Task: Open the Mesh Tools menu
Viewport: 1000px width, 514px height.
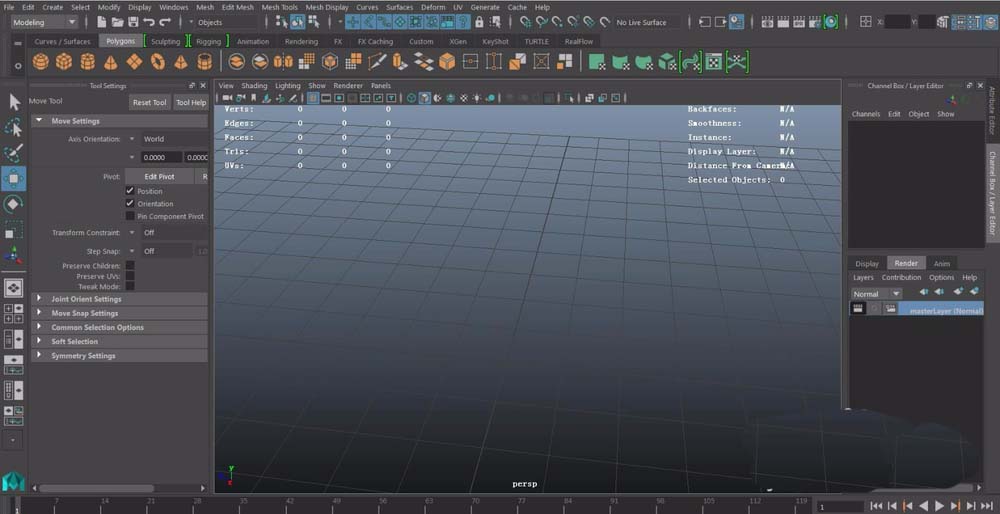Action: pyautogui.click(x=279, y=7)
